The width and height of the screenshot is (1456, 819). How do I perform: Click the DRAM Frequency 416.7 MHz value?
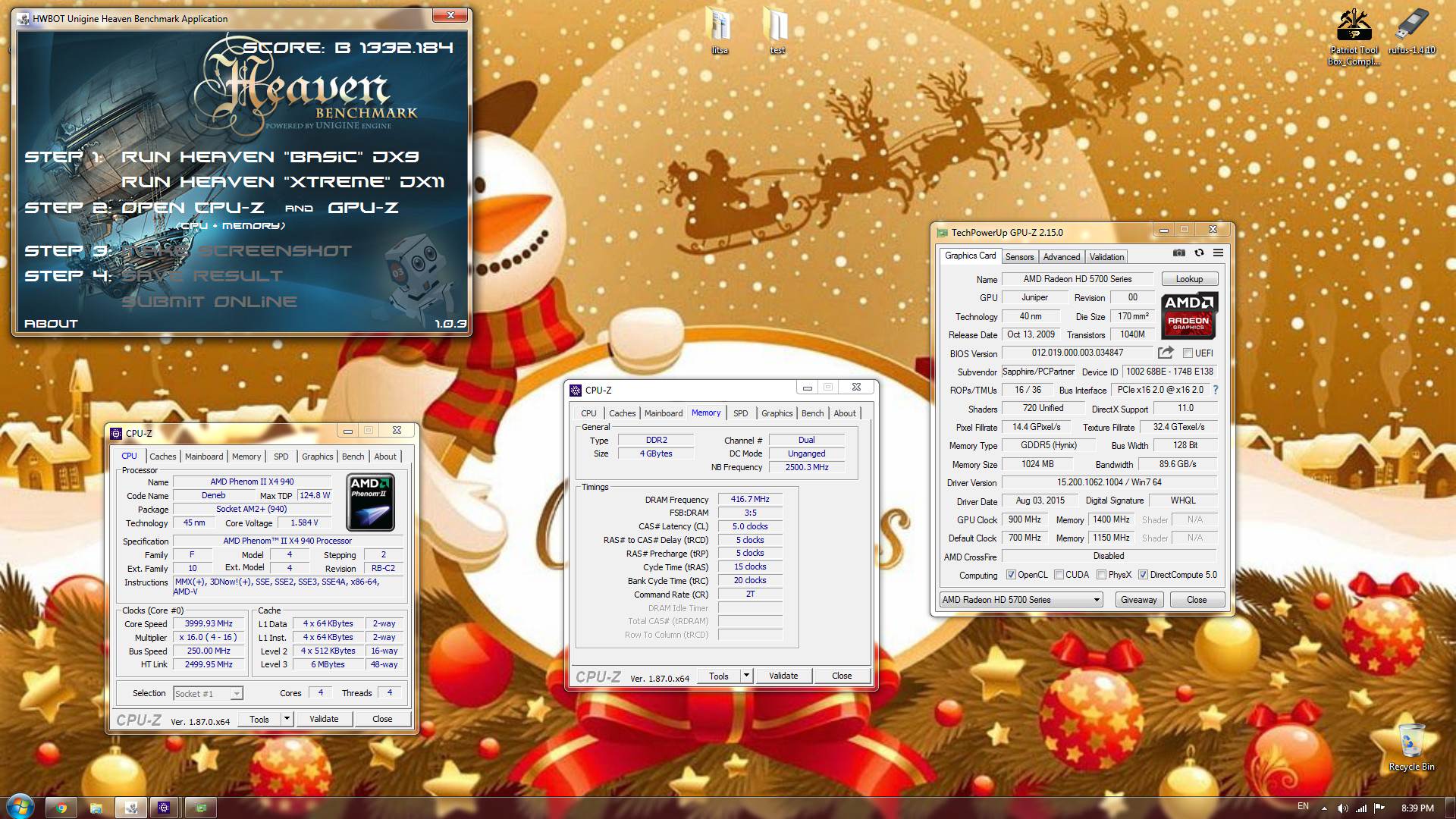pyautogui.click(x=749, y=499)
